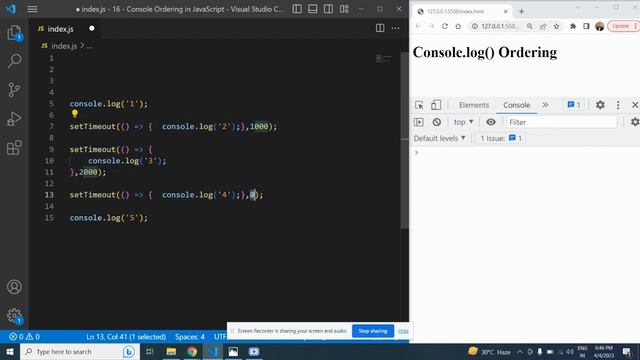The height and width of the screenshot is (360, 640).
Task: Click the DevTools issues counter badge
Action: [x=574, y=105]
